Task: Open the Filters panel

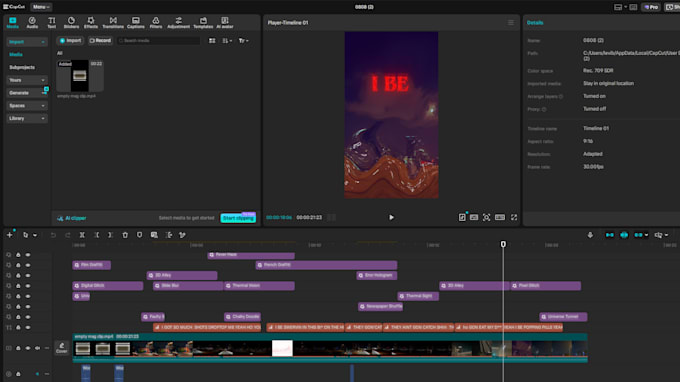Action: click(x=156, y=23)
